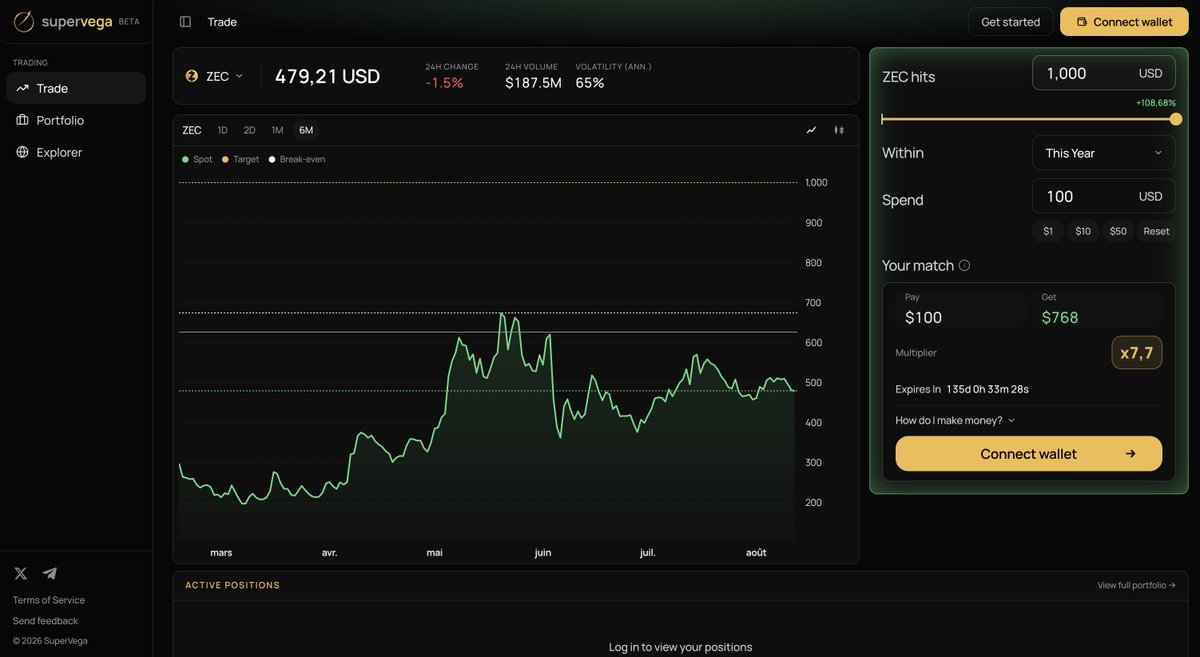Image resolution: width=1200 pixels, height=657 pixels.
Task: Select the 1D timeframe toggle
Action: (223, 130)
